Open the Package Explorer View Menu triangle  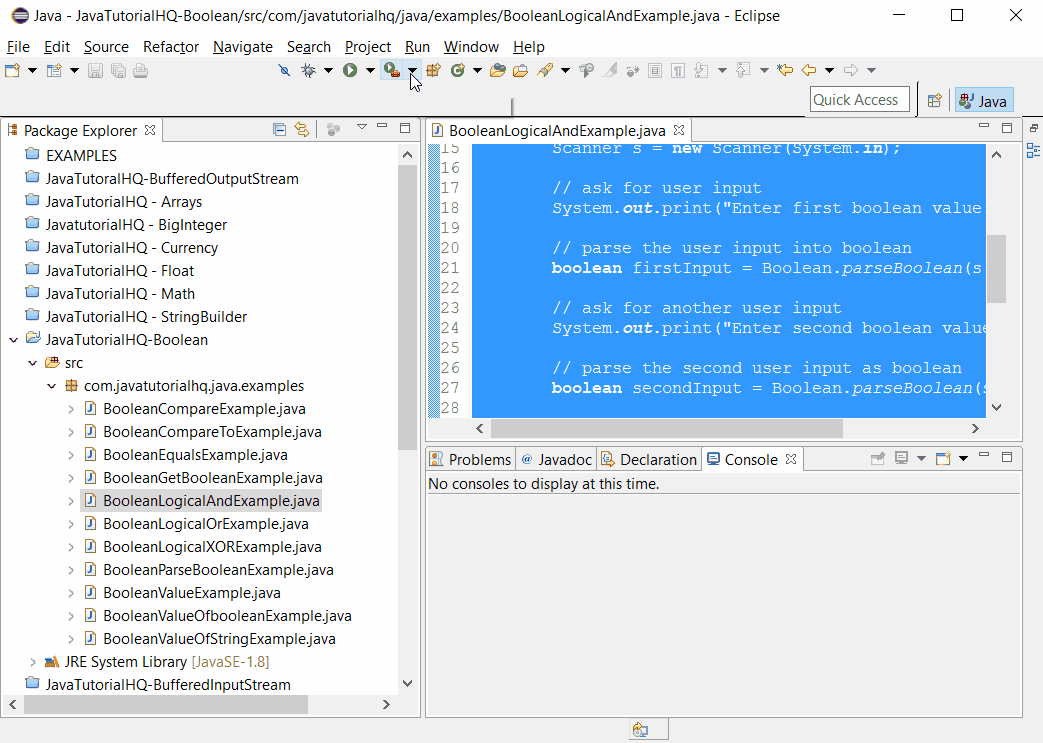pos(362,126)
